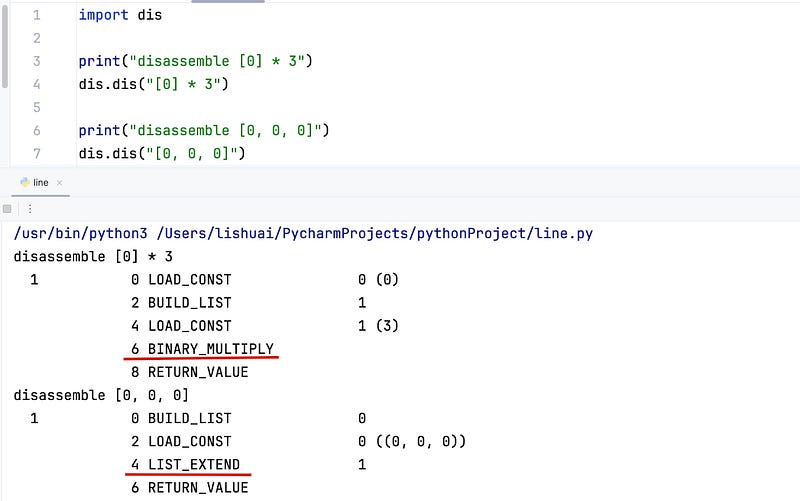Click the underlined LIST_EXTEND output text
This screenshot has width=800, height=501.
[x=194, y=464]
